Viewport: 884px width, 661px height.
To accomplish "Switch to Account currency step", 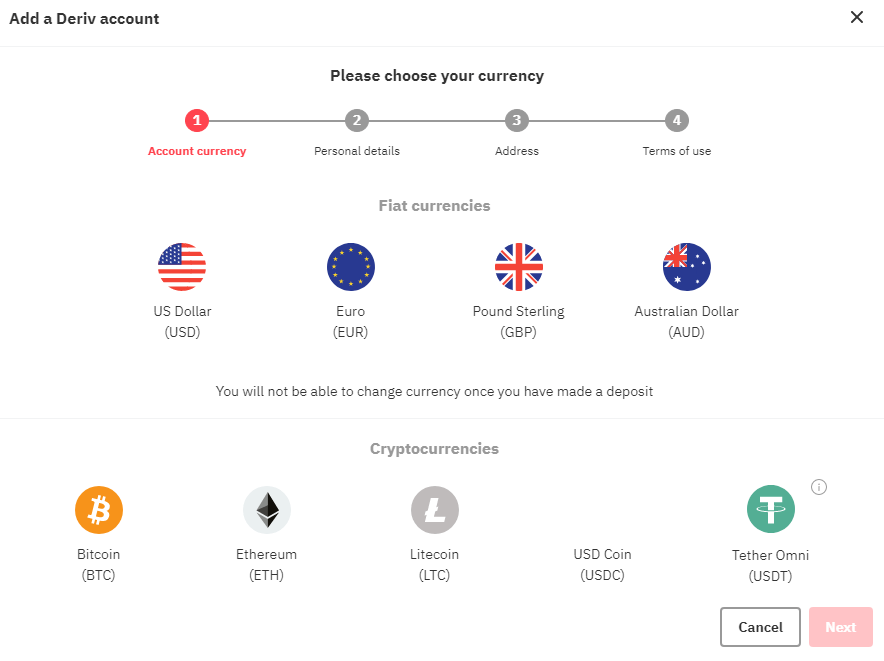I will click(x=197, y=151).
